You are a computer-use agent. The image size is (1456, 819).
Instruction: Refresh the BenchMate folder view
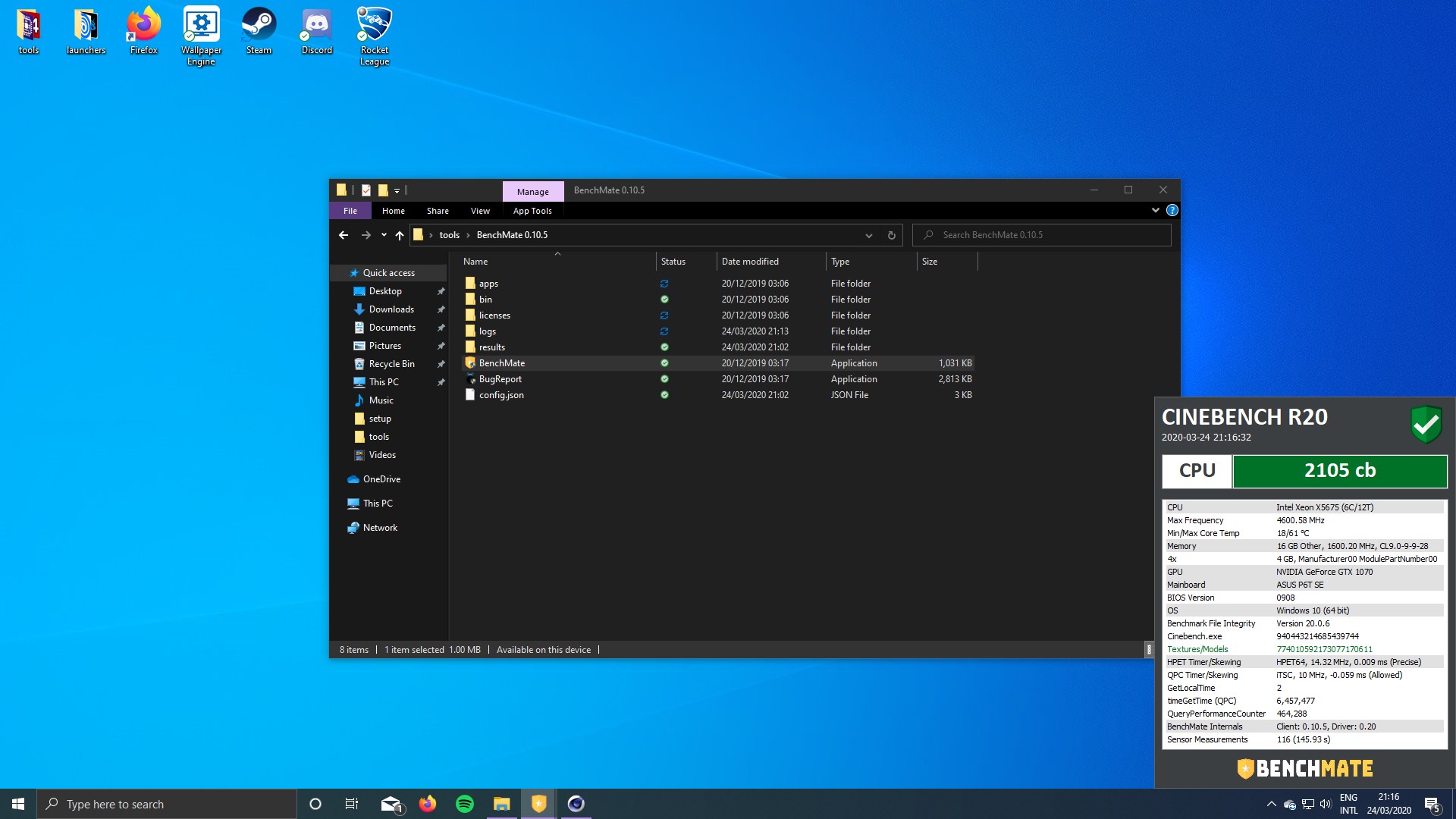click(891, 235)
